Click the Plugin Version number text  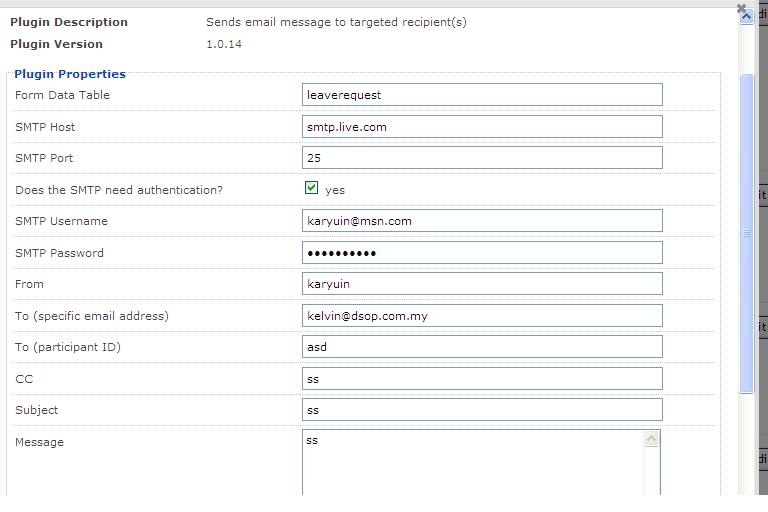click(224, 44)
